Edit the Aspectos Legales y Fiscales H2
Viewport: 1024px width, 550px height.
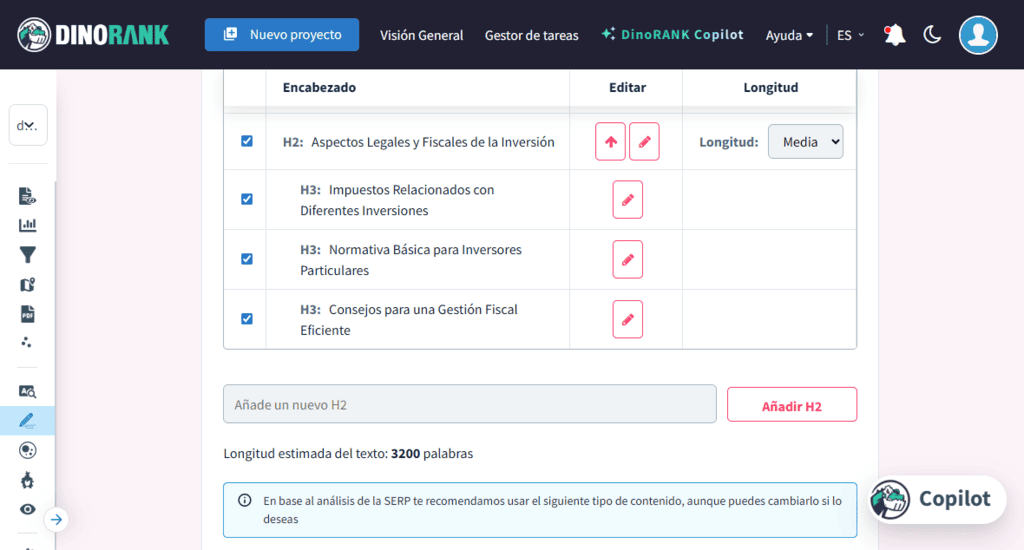[x=644, y=141]
